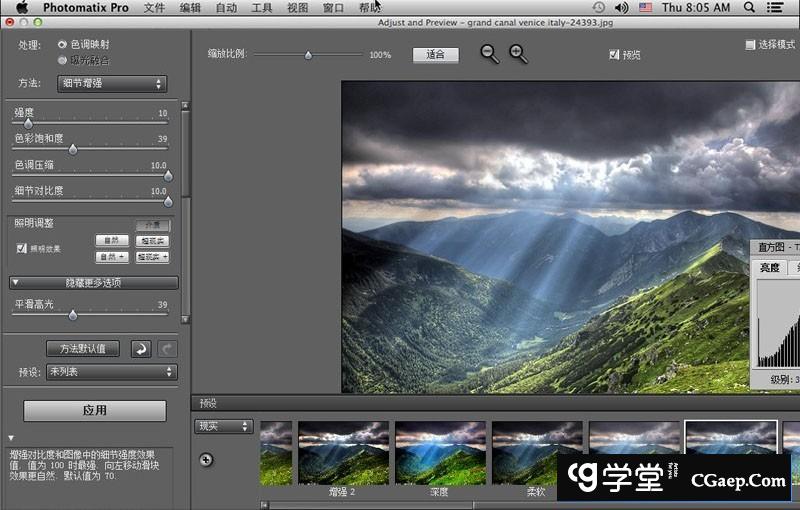This screenshot has width=800, height=510.
Task: Open Time Machine icon in menu bar
Action: point(598,7)
